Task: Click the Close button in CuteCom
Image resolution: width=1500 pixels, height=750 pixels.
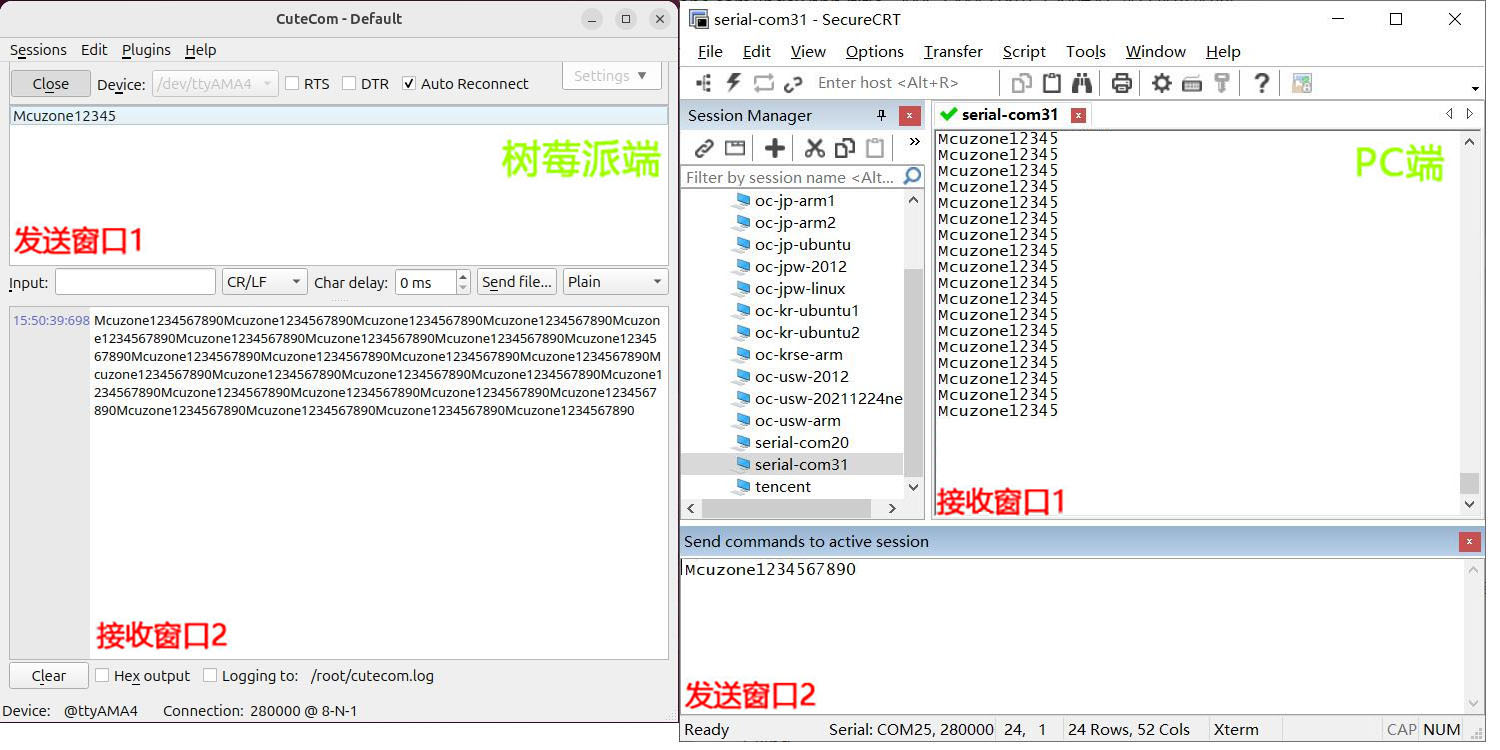Action: (x=50, y=84)
